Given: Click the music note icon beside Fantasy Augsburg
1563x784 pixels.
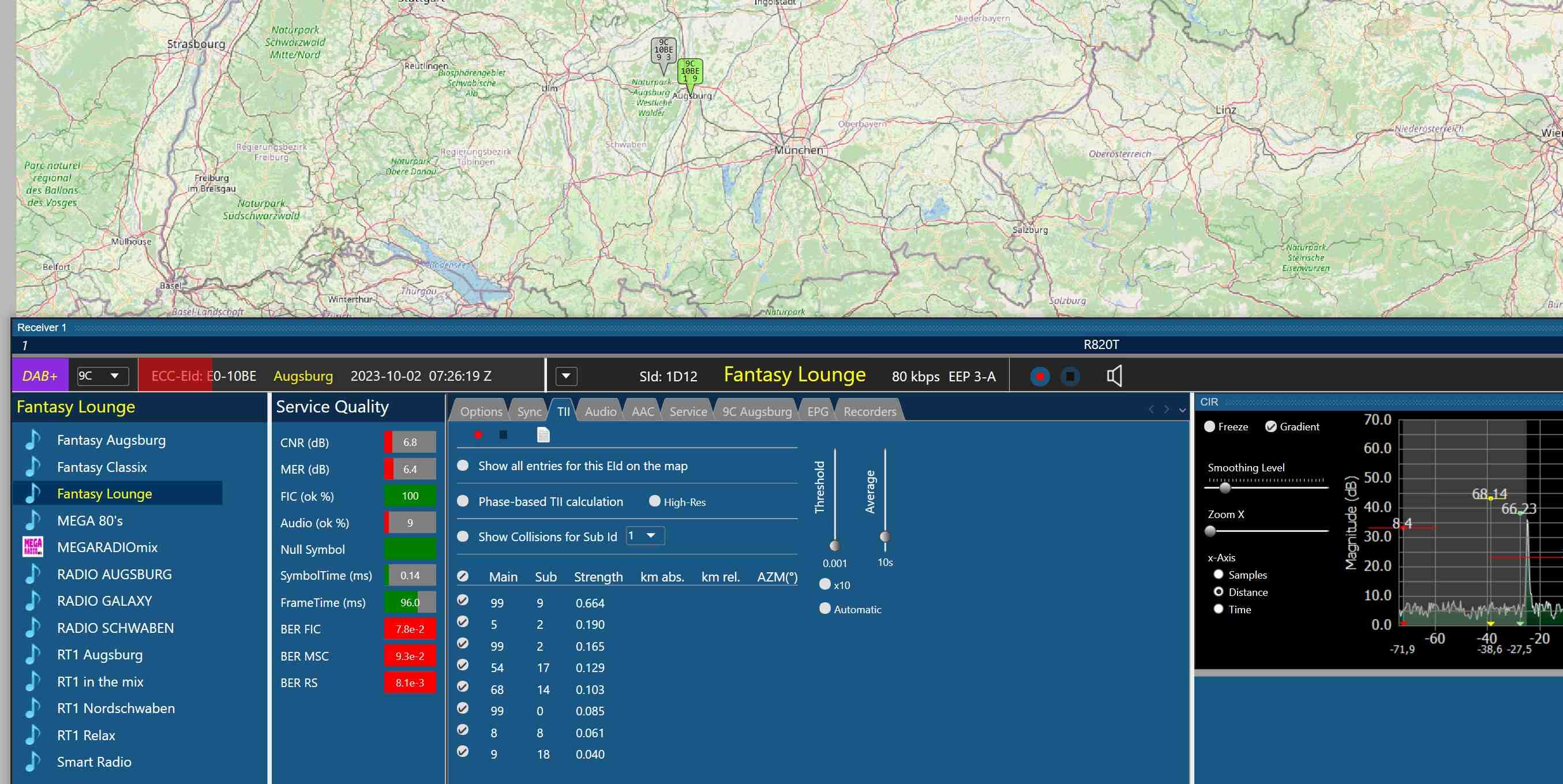Looking at the screenshot, I should 33,440.
